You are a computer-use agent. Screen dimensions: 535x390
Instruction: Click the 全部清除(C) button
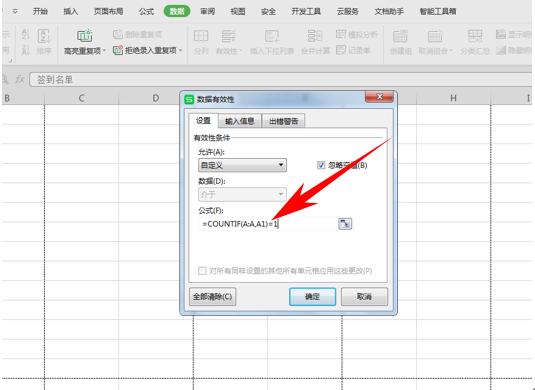(213, 297)
